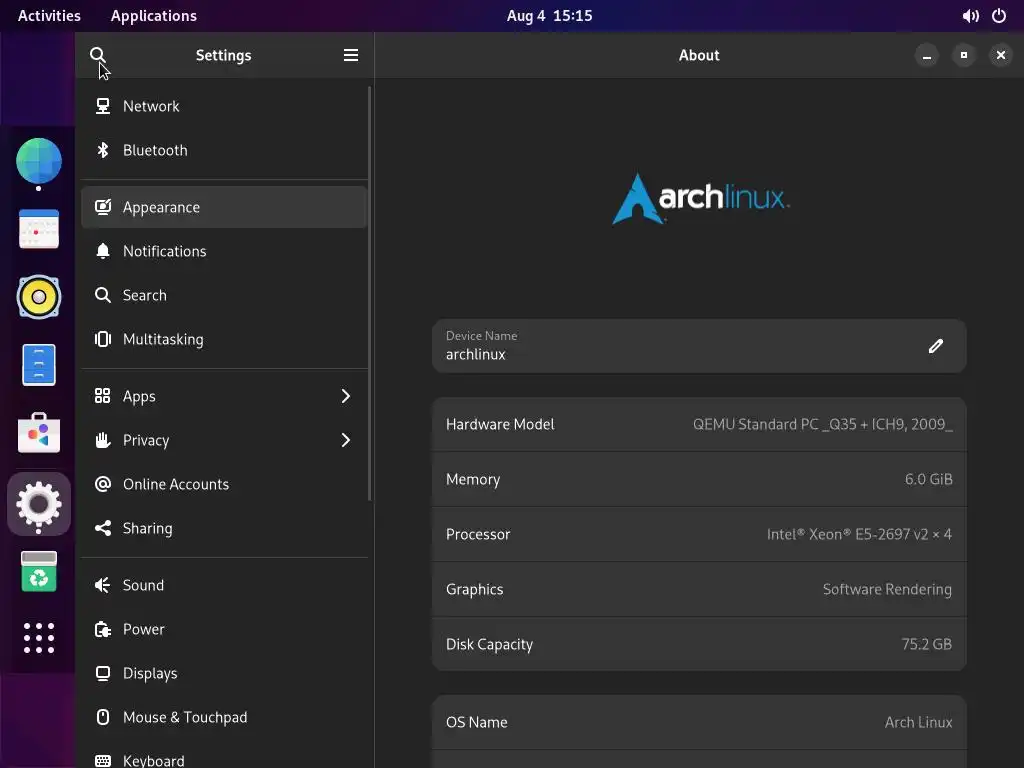Expand the Privacy submenu chevron

pos(345,440)
